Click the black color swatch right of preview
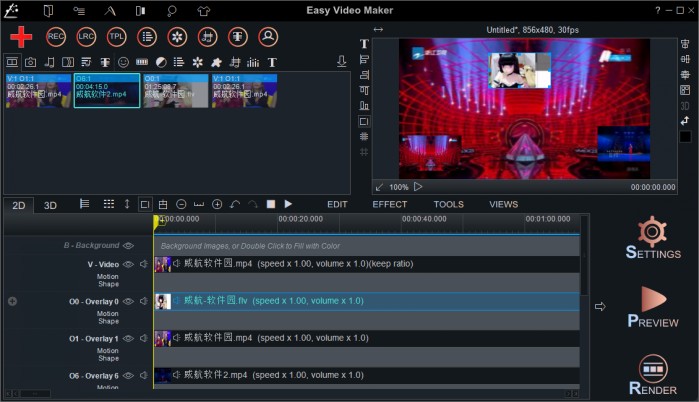This screenshot has width=699, height=402. (685, 136)
